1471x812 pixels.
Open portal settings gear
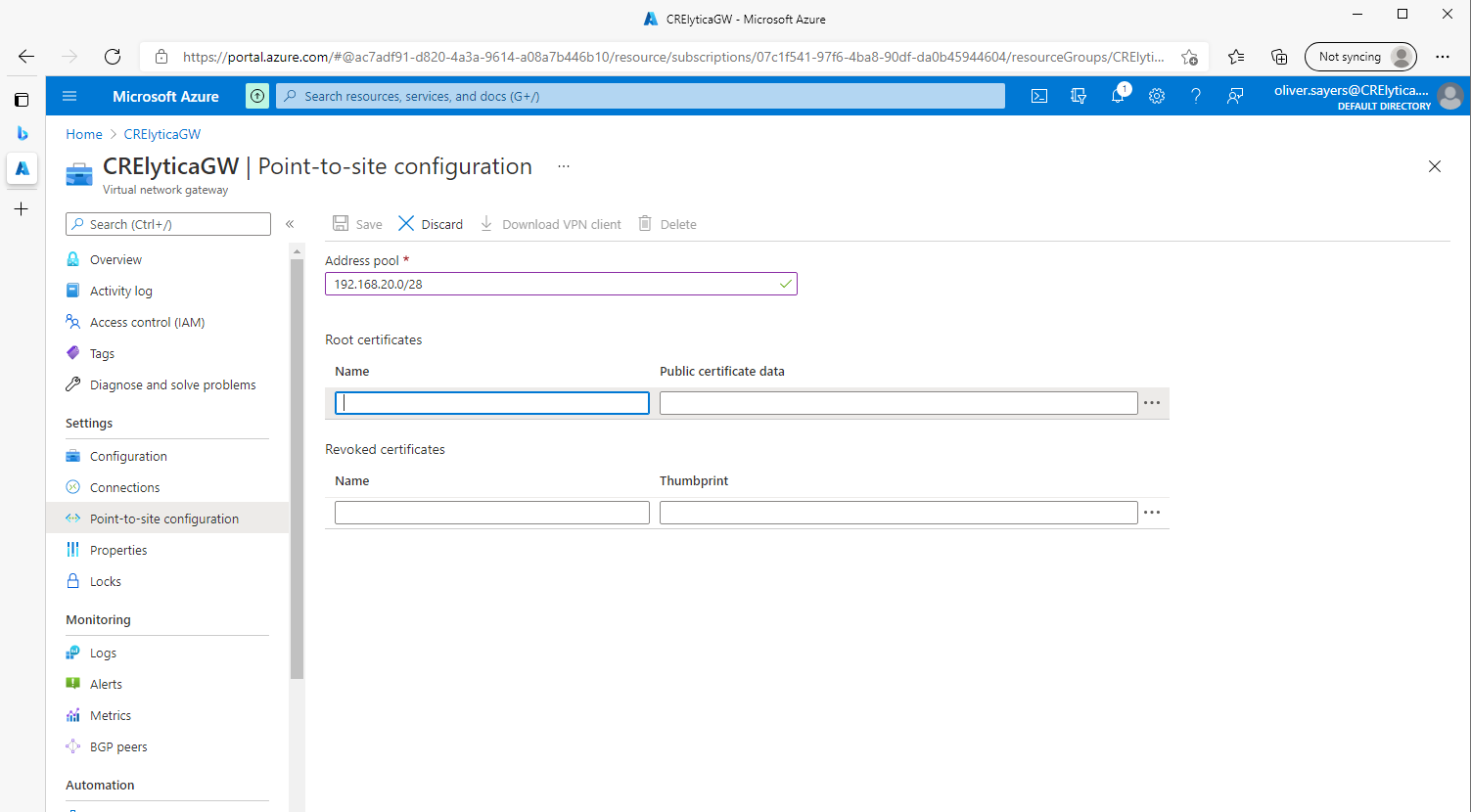coord(1157,96)
